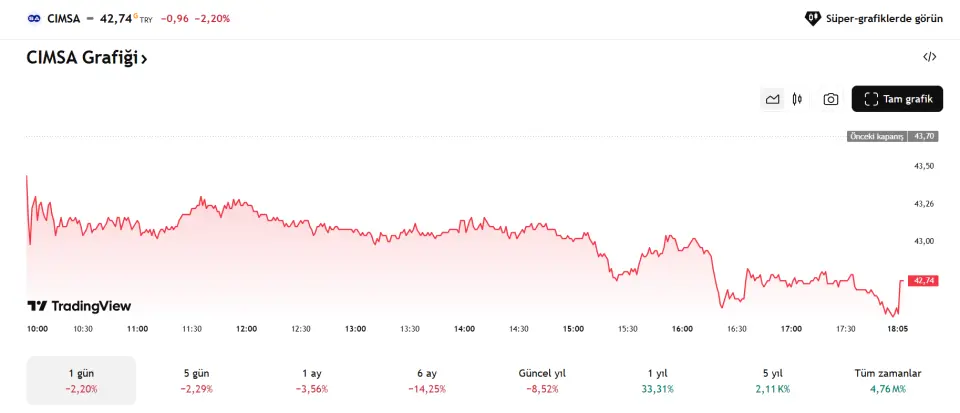This screenshot has width=960, height=413.
Task: Switch to area chart style
Action: [772, 99]
